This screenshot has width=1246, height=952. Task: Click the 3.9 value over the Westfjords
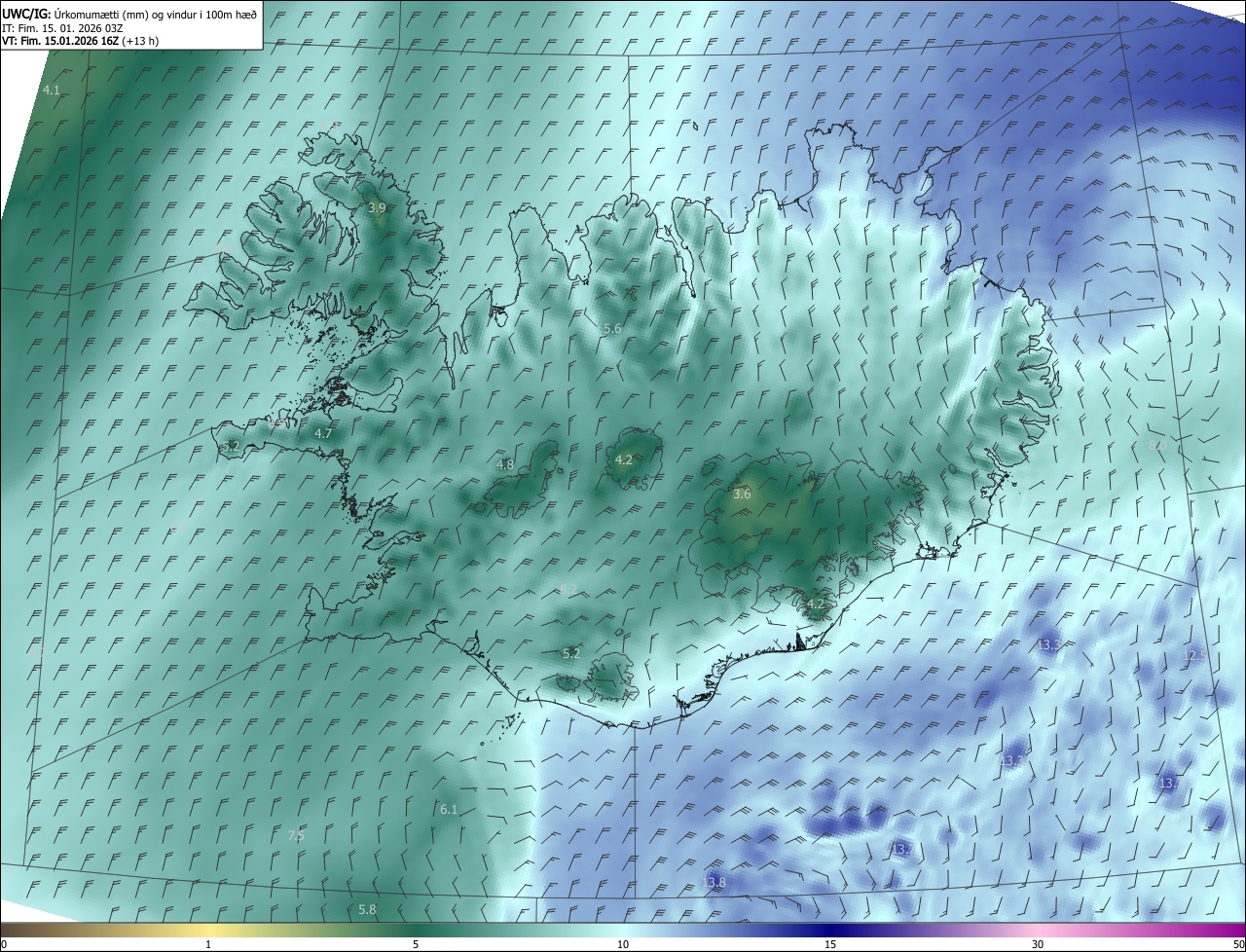pyautogui.click(x=377, y=208)
